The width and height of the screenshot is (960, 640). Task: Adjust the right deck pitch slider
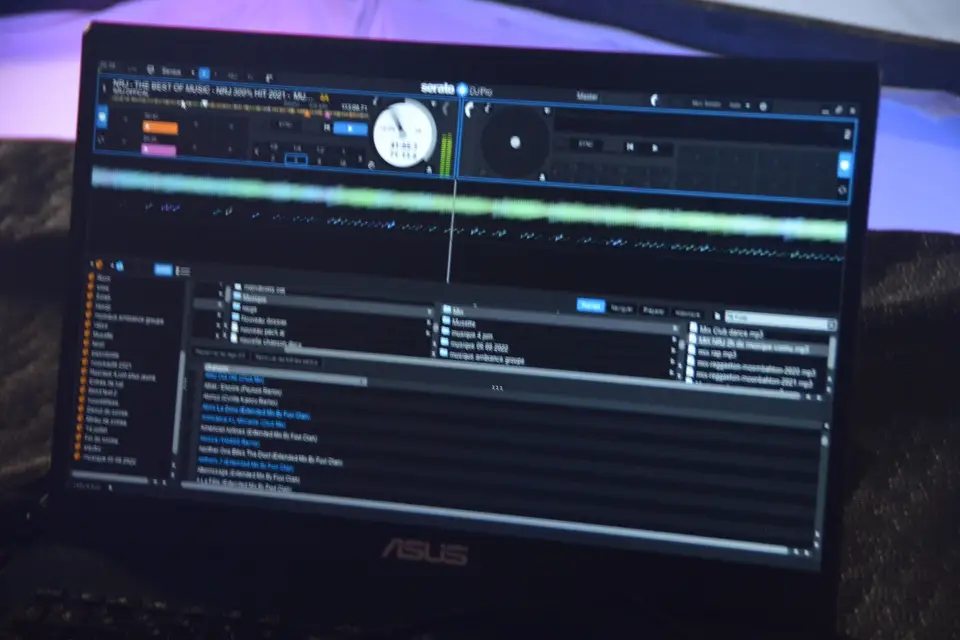tap(843, 163)
